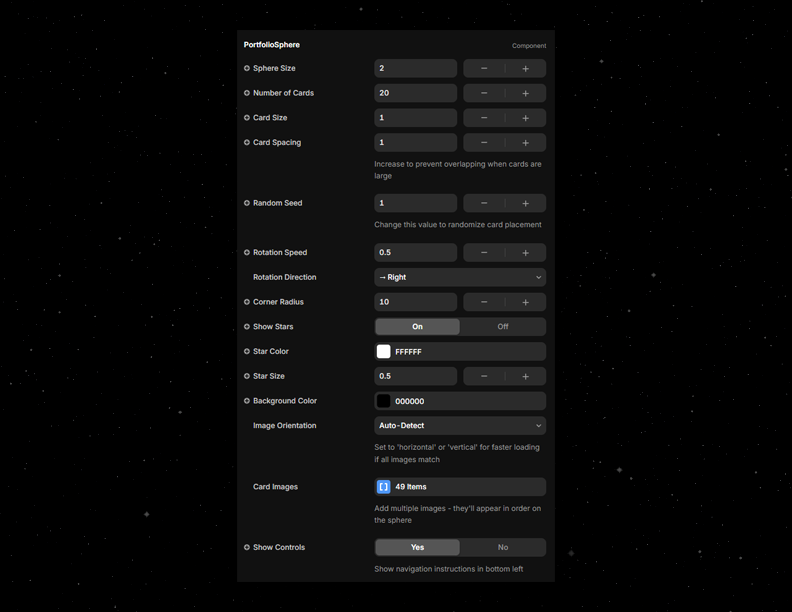Screen dimensions: 792x612
Task: Click the Component label in the header
Action: click(529, 46)
